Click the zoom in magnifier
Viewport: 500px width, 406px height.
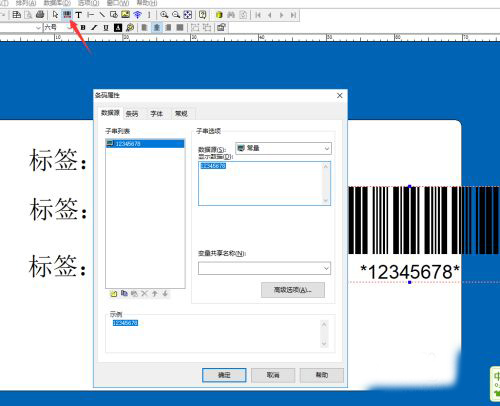164,15
